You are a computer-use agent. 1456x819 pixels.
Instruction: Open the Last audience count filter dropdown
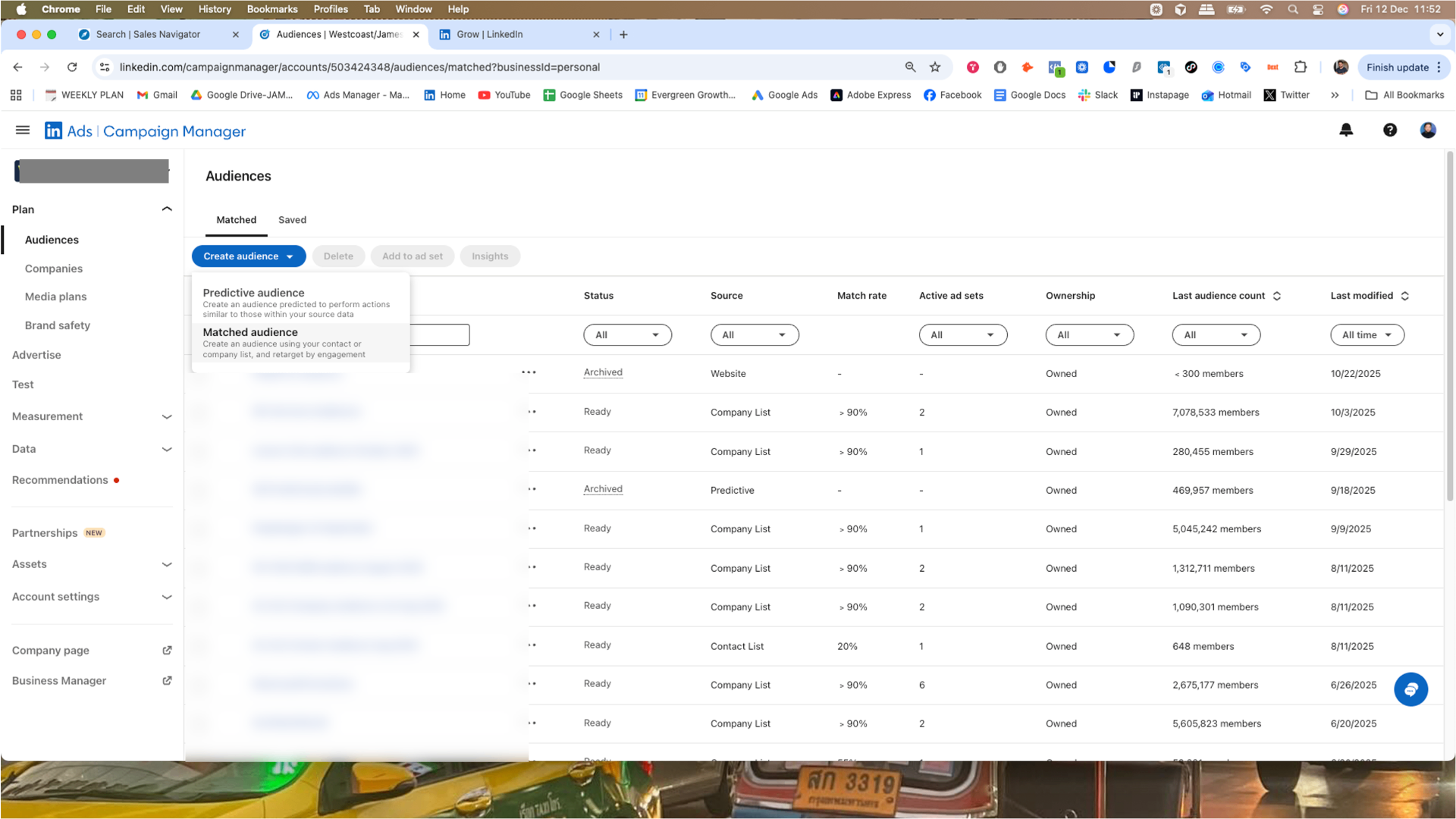(1216, 335)
